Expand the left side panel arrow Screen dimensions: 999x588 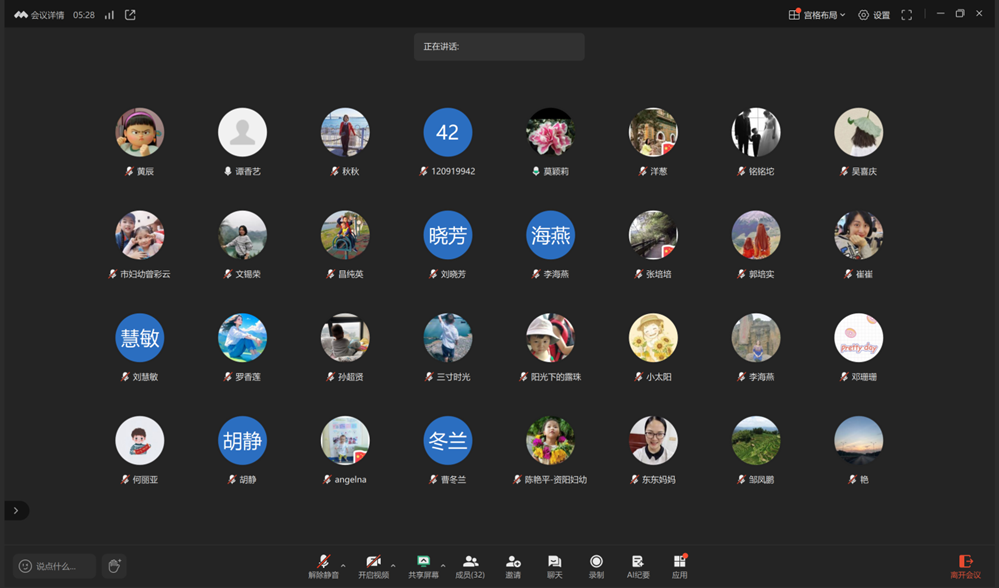click(16, 510)
